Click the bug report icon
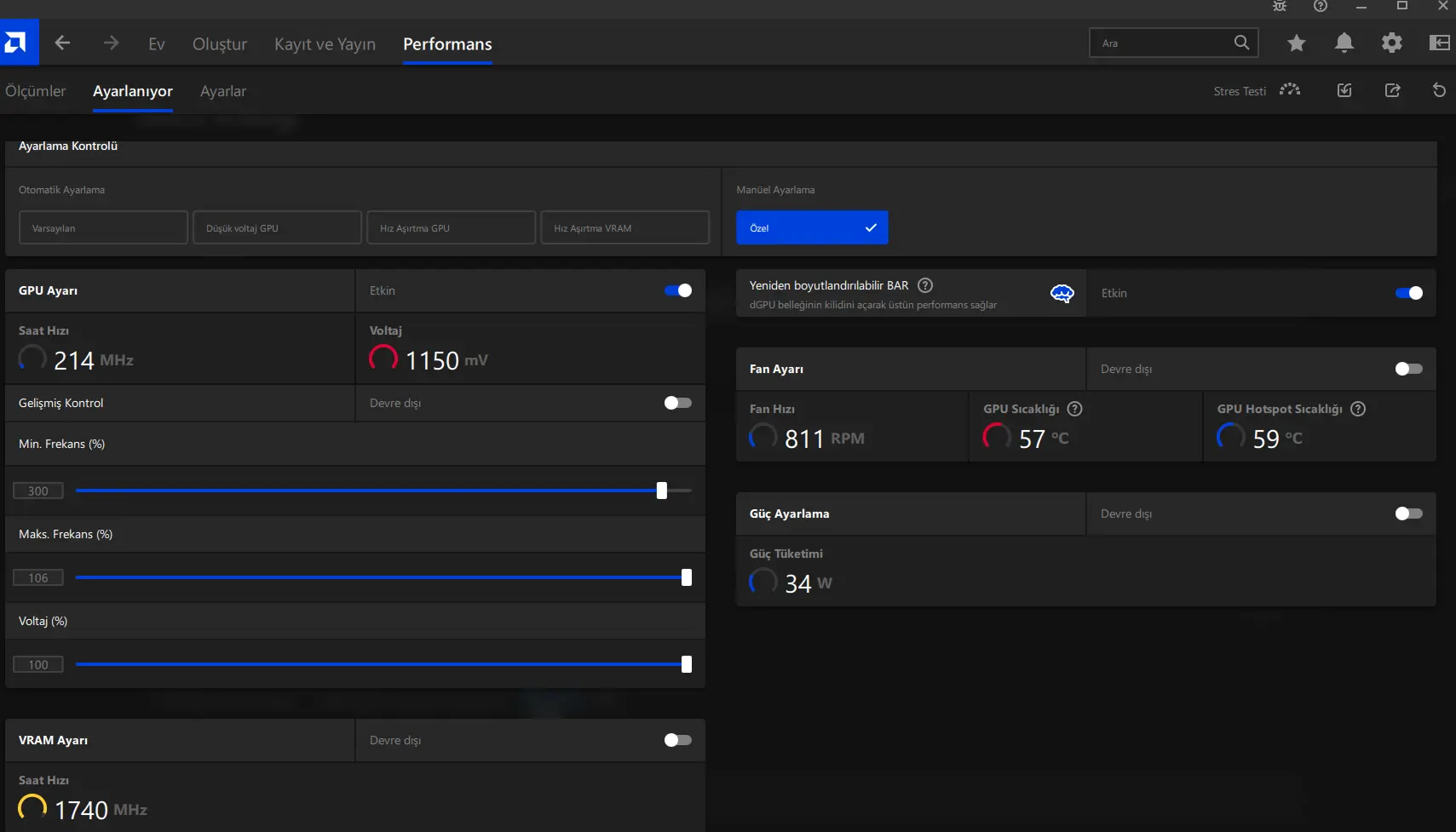 click(1279, 6)
